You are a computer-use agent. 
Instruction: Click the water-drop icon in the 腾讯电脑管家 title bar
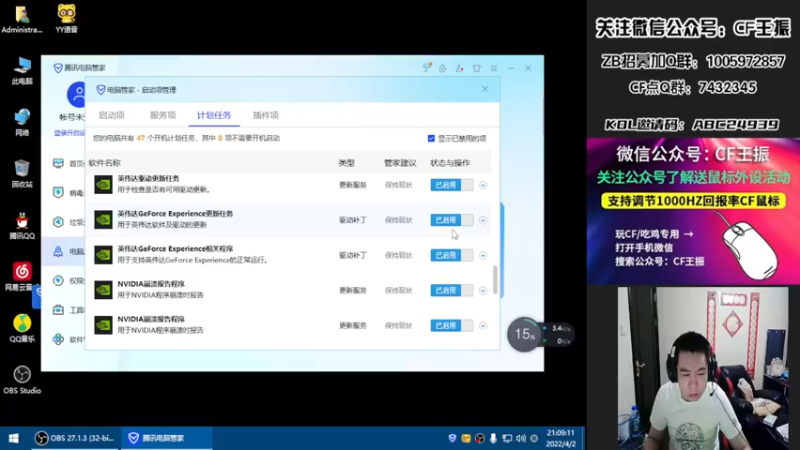[x=442, y=68]
